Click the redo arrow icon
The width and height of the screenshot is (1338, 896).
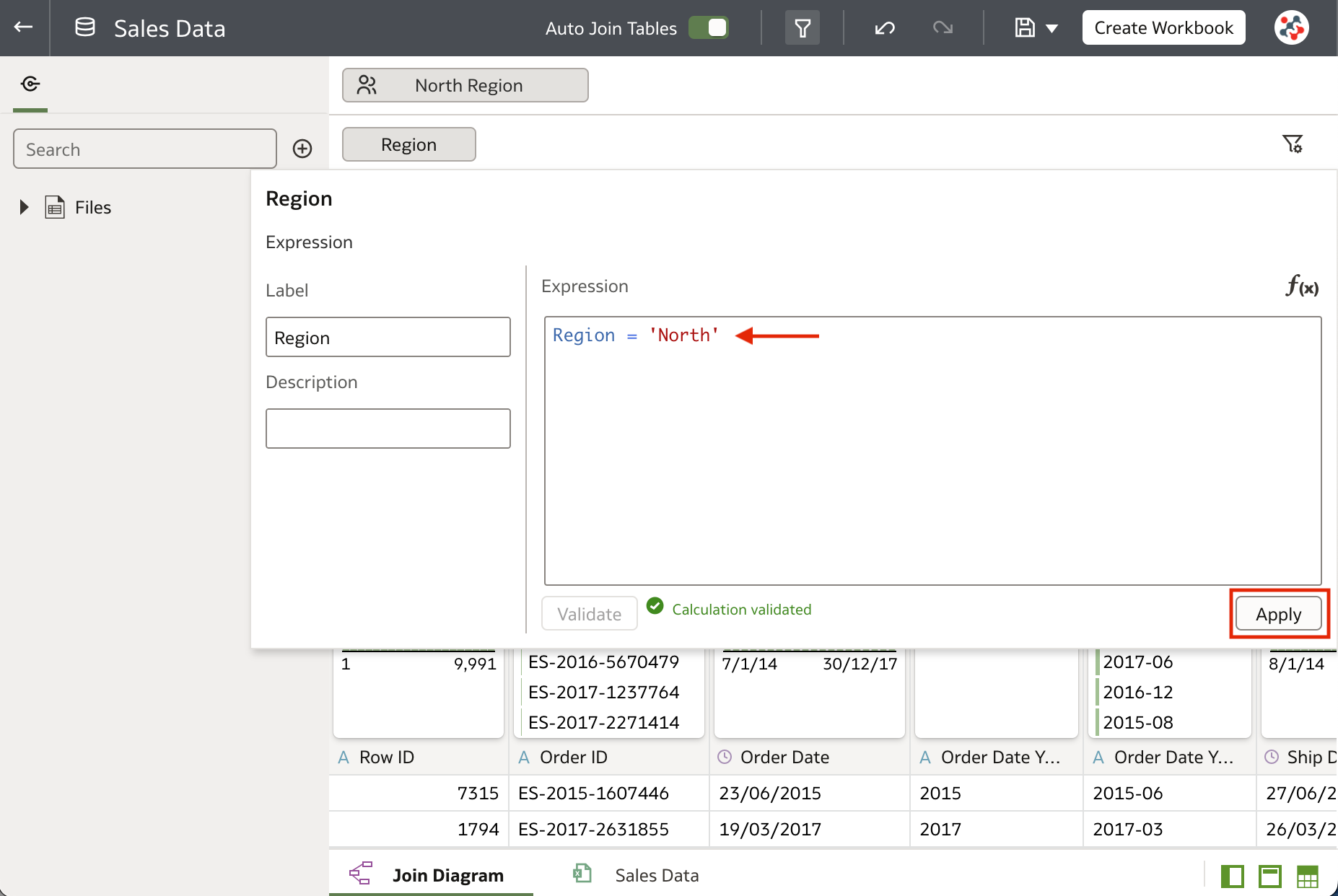click(x=943, y=28)
